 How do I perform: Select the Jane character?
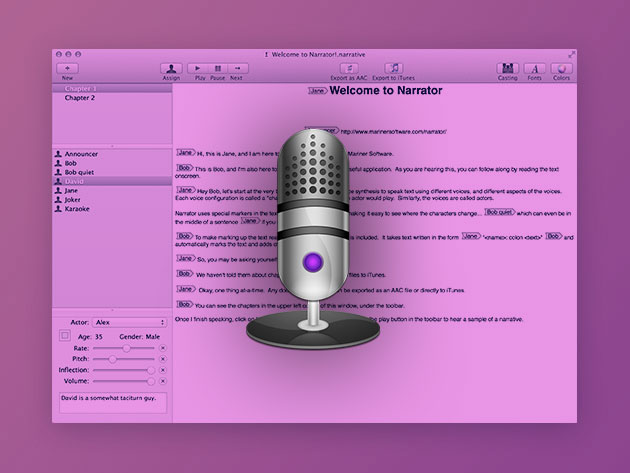pos(112,190)
